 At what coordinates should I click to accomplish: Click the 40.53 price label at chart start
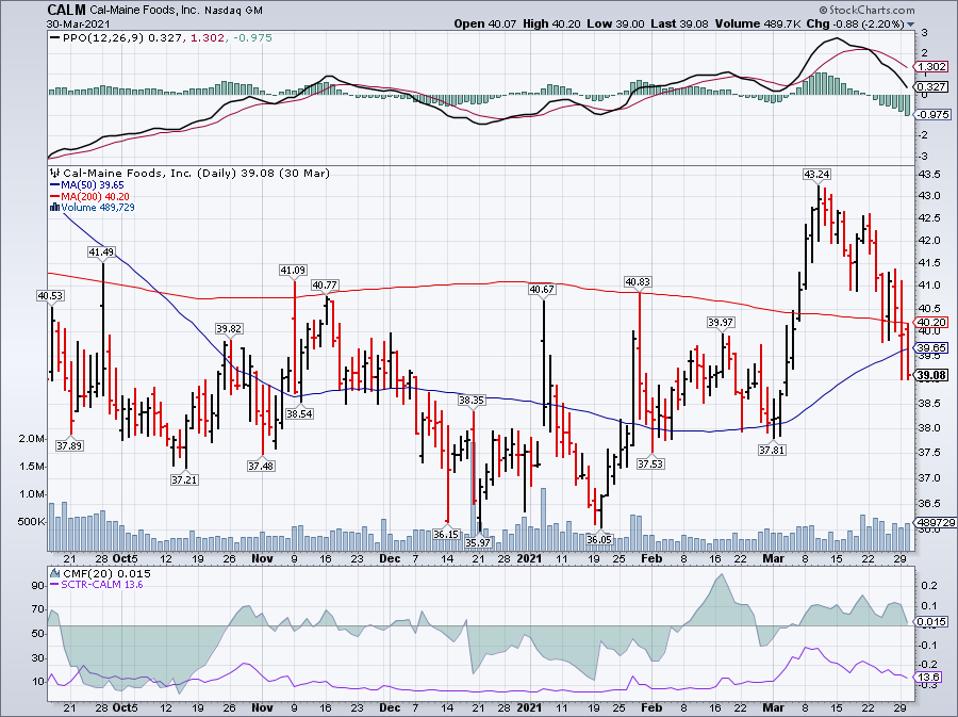click(x=50, y=296)
